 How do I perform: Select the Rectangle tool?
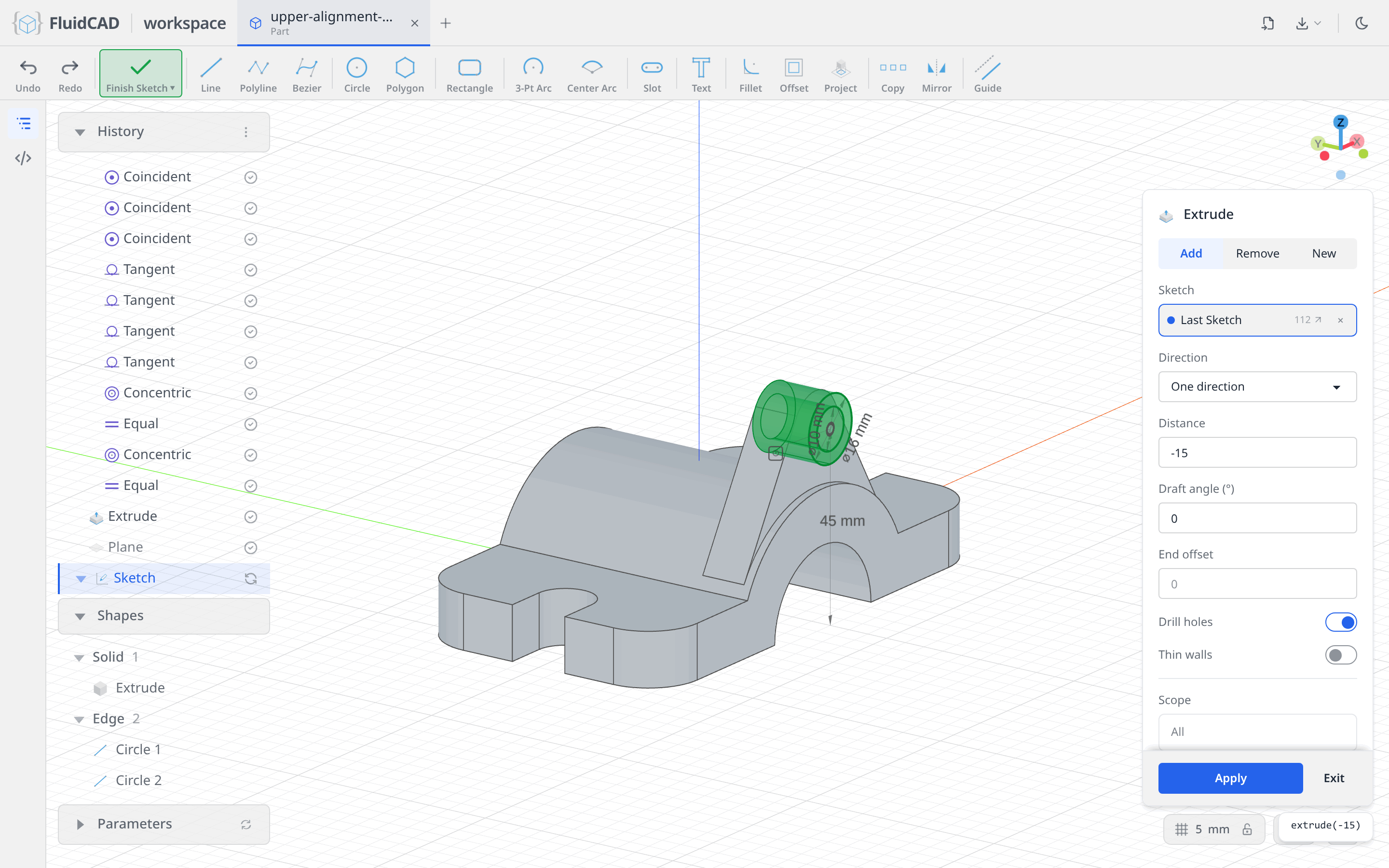click(469, 75)
